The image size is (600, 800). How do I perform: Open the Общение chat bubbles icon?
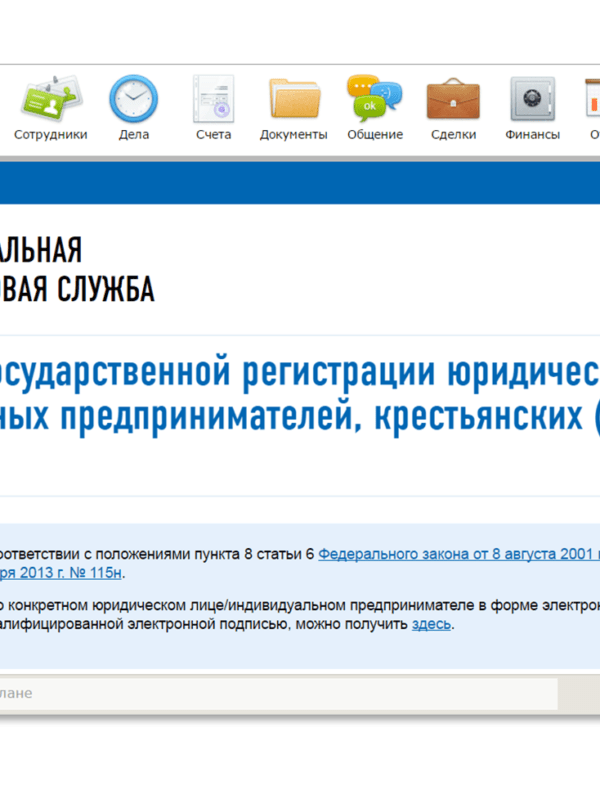374,98
